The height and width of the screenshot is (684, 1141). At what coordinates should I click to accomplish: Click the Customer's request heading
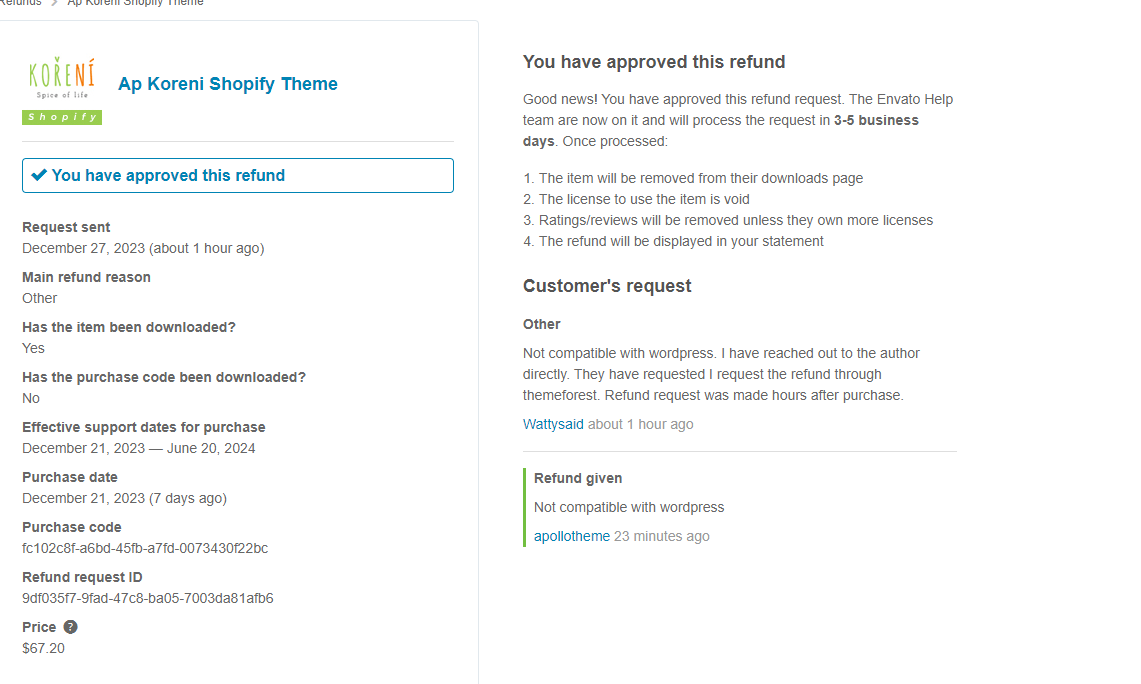point(607,286)
